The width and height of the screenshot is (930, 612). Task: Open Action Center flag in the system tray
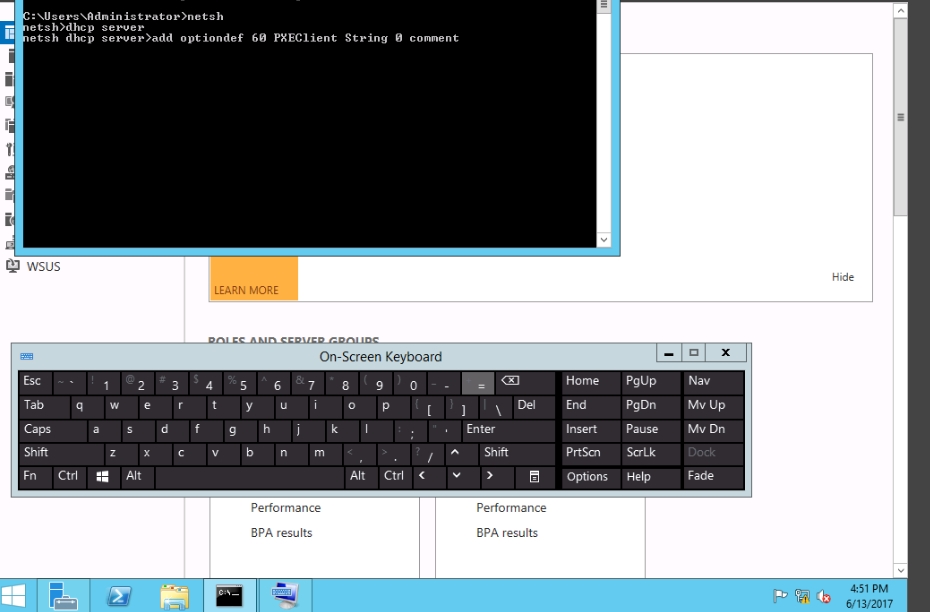coord(780,597)
